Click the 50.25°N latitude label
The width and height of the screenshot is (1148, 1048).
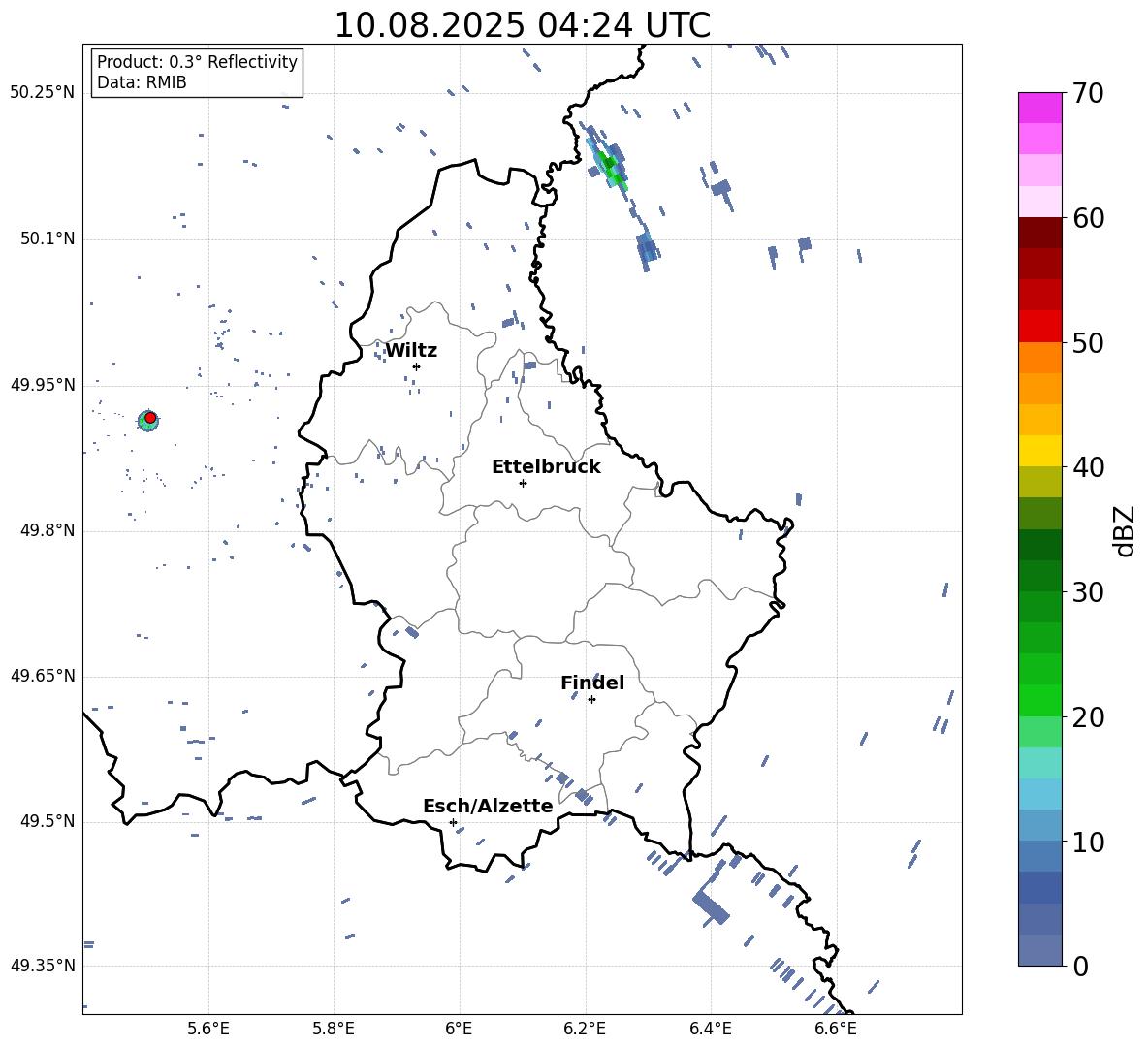[43, 93]
